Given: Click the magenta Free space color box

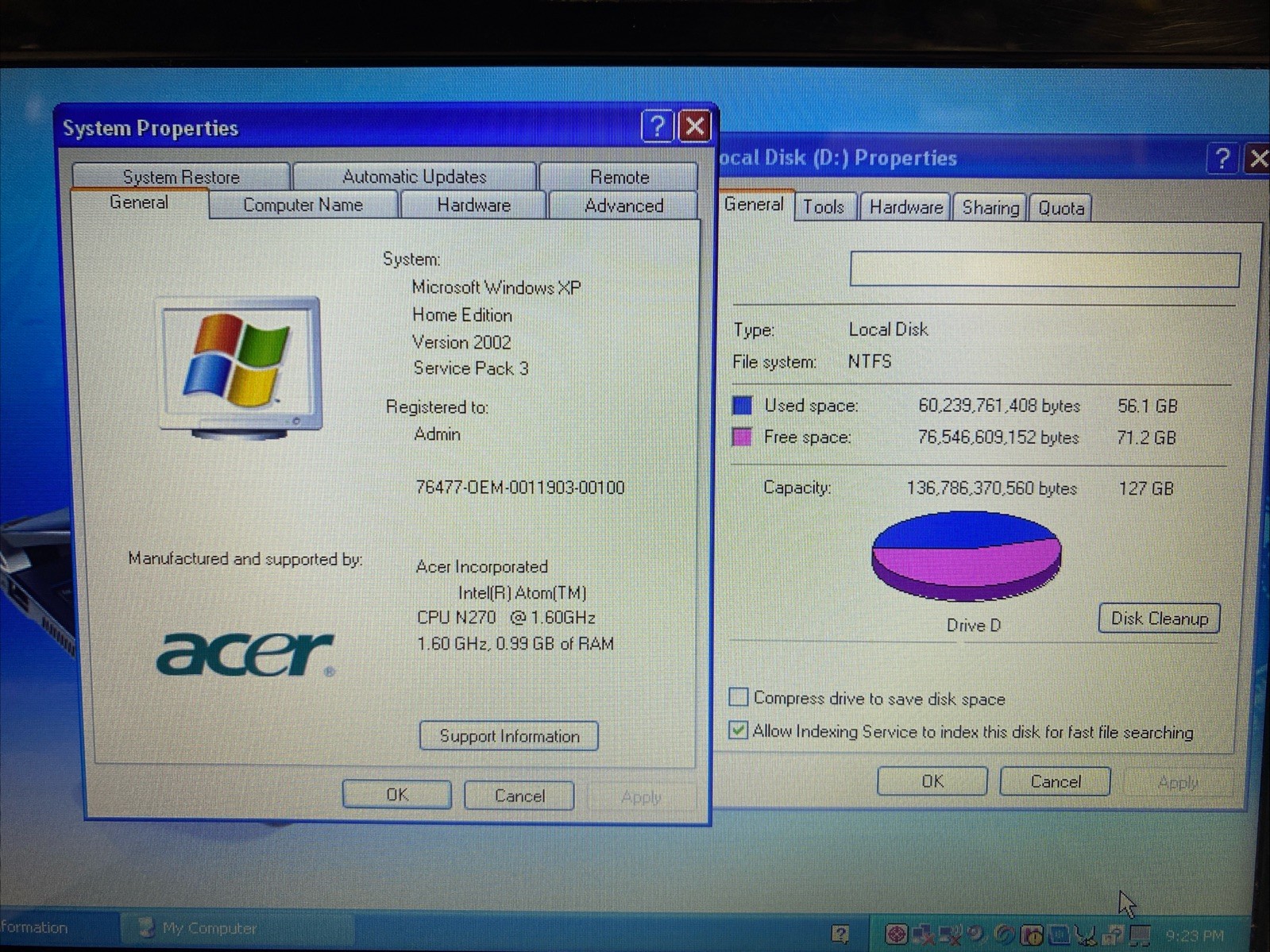Looking at the screenshot, I should point(742,437).
